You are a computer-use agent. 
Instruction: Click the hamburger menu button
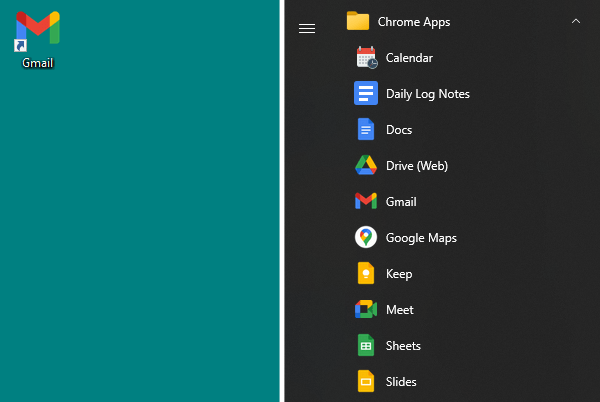(307, 29)
